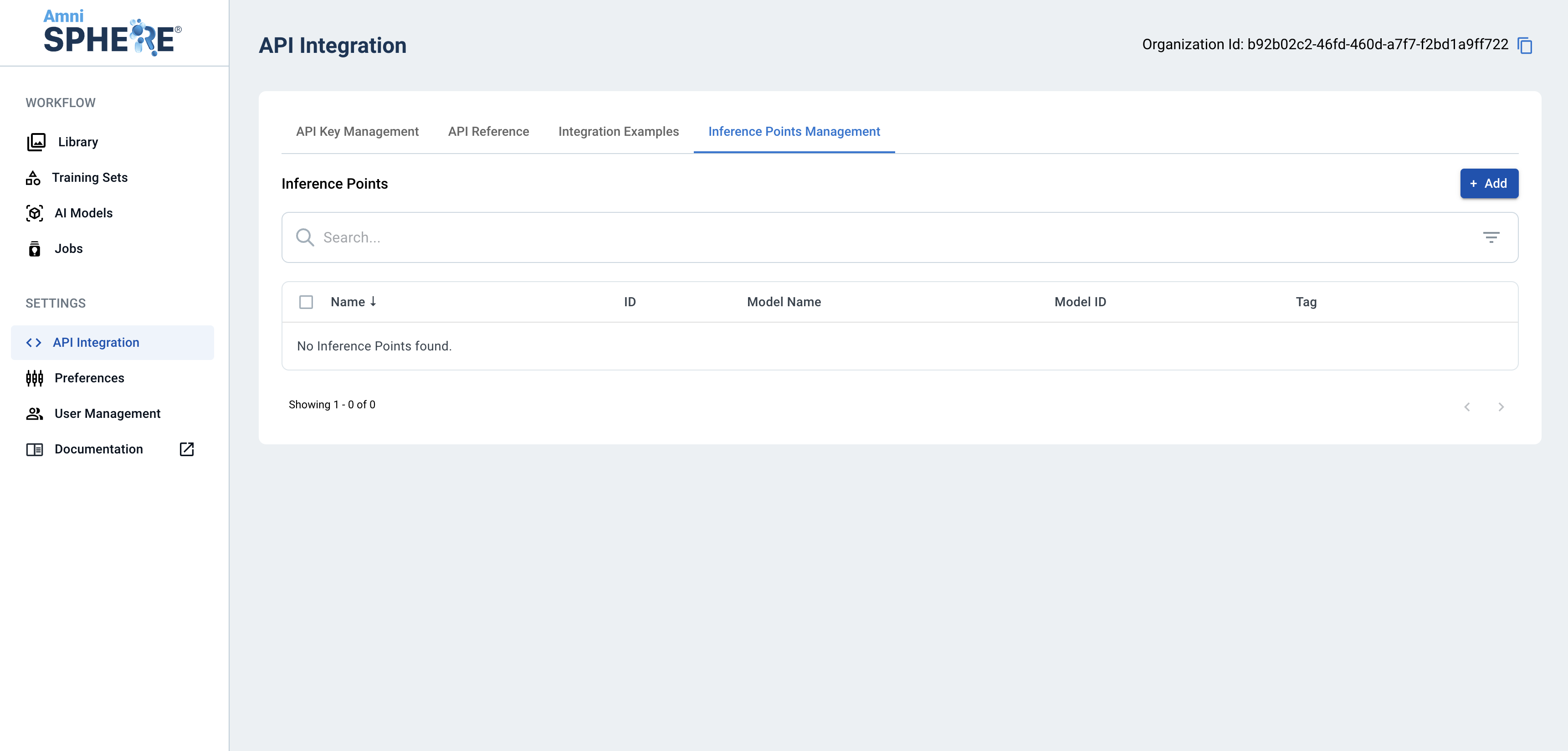The height and width of the screenshot is (751, 1568).
Task: Toggle the select-all checkbox in table header
Action: pyautogui.click(x=306, y=302)
